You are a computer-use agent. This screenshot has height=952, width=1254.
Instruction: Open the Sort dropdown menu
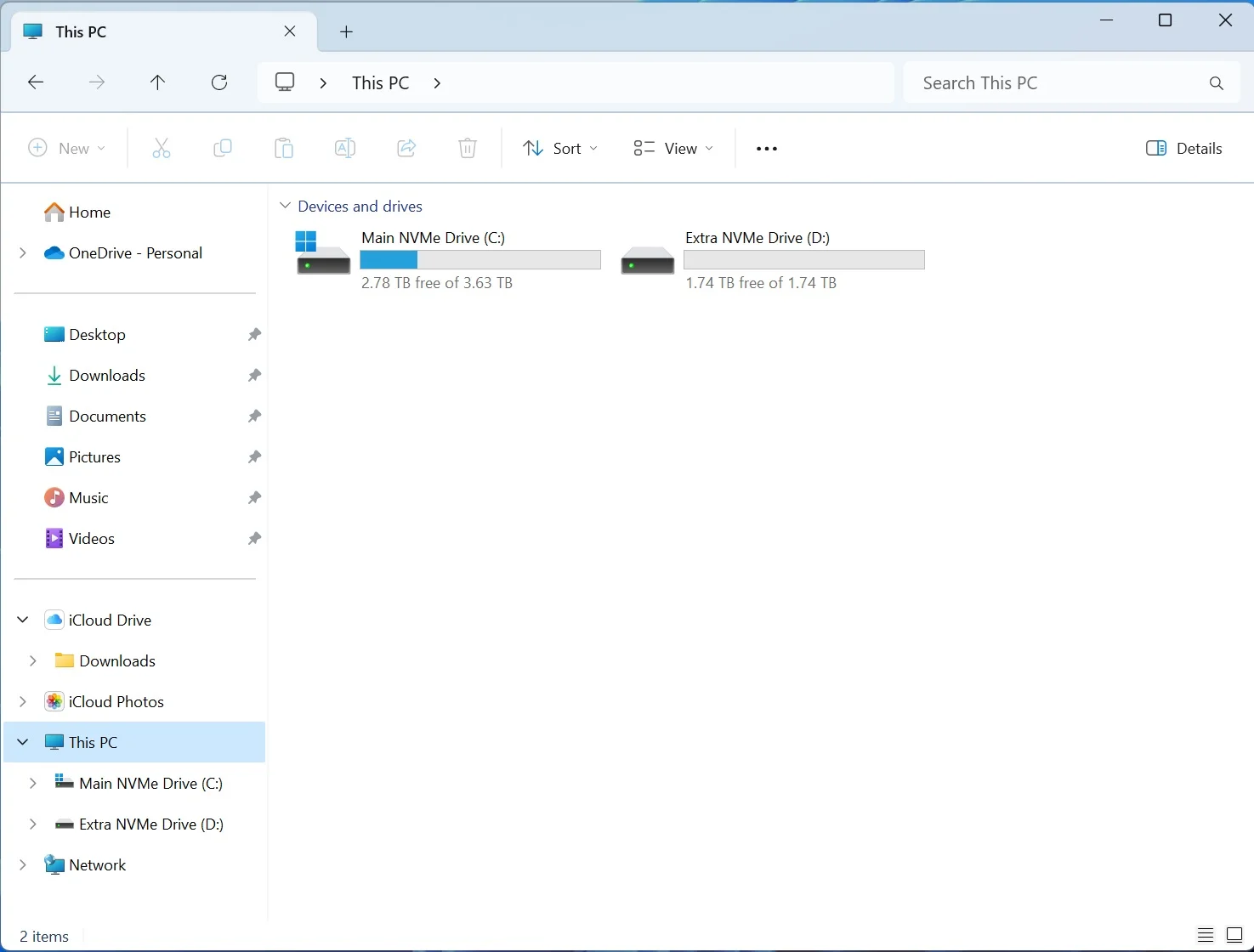click(560, 149)
